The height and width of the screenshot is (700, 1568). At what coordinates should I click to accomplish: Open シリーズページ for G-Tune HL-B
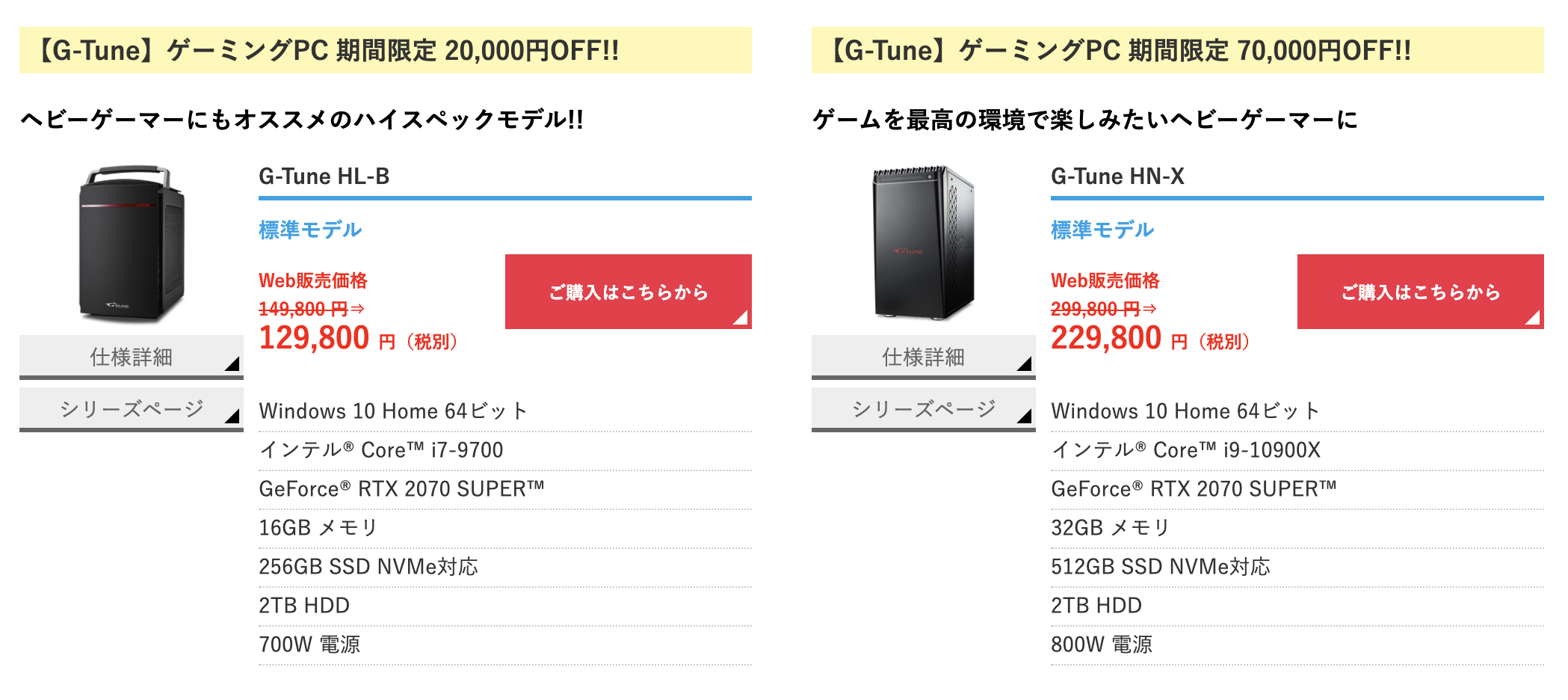coord(132,409)
